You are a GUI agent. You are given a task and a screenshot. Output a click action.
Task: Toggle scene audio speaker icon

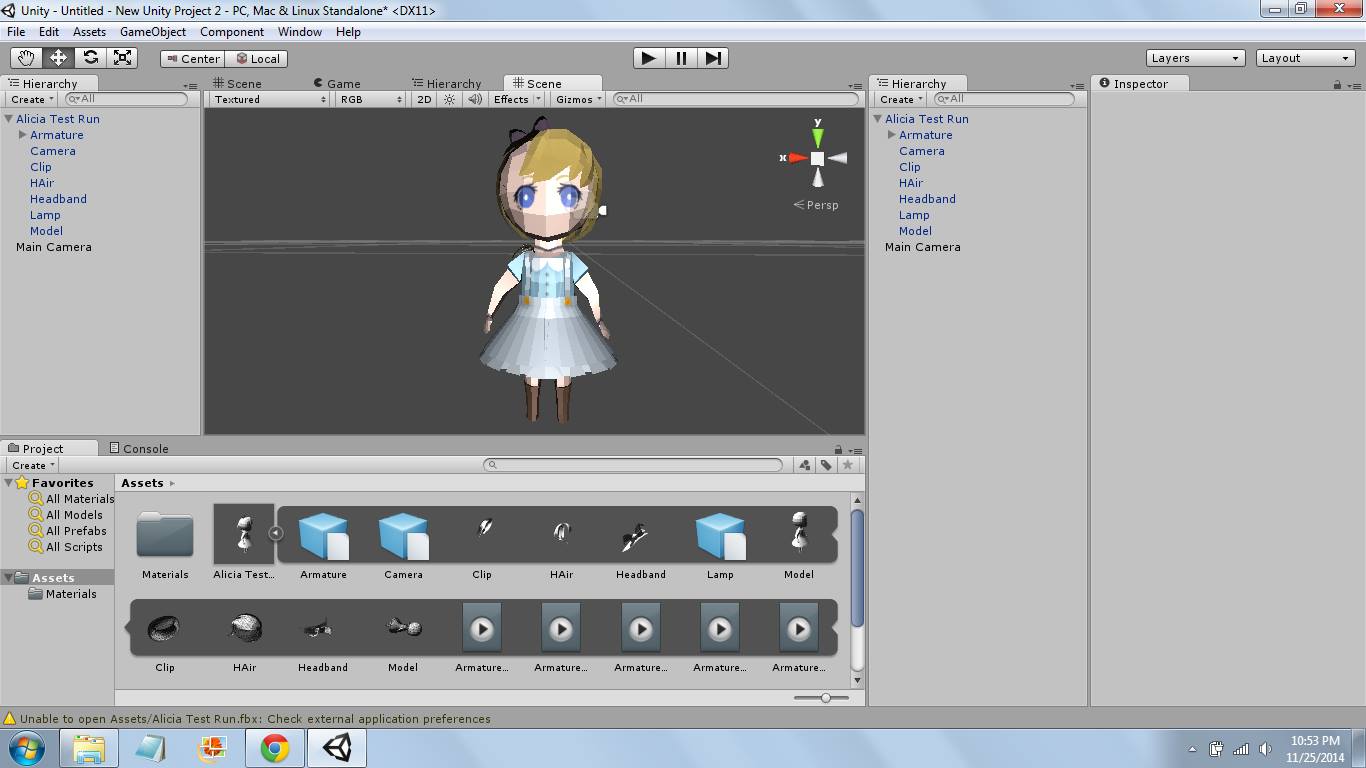coord(475,99)
